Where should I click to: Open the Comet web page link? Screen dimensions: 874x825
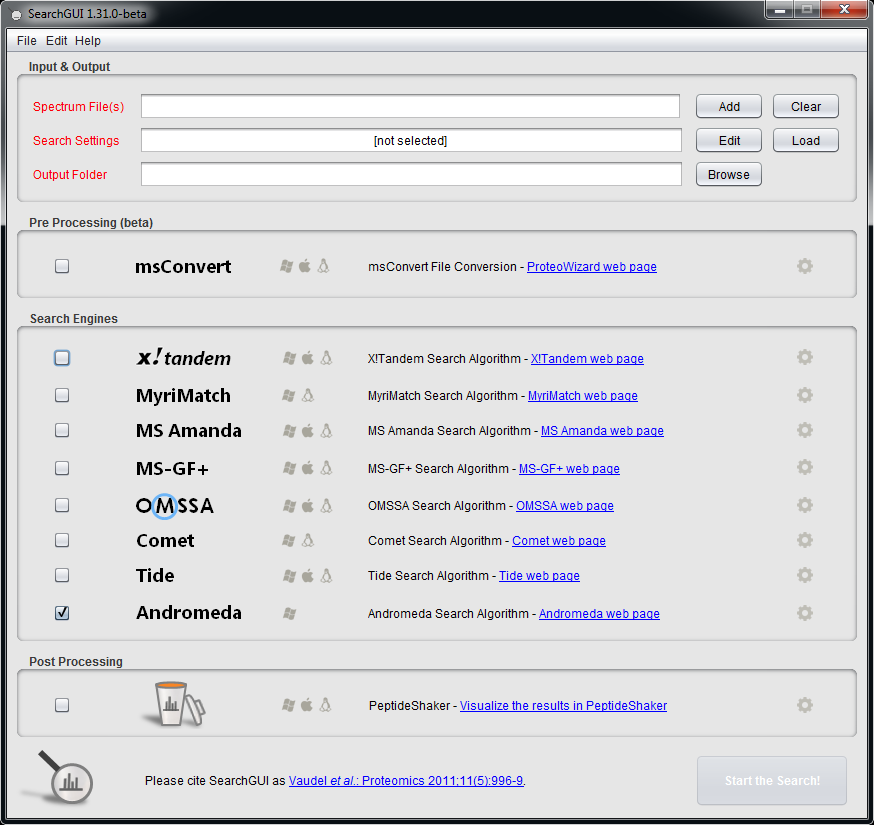[559, 541]
